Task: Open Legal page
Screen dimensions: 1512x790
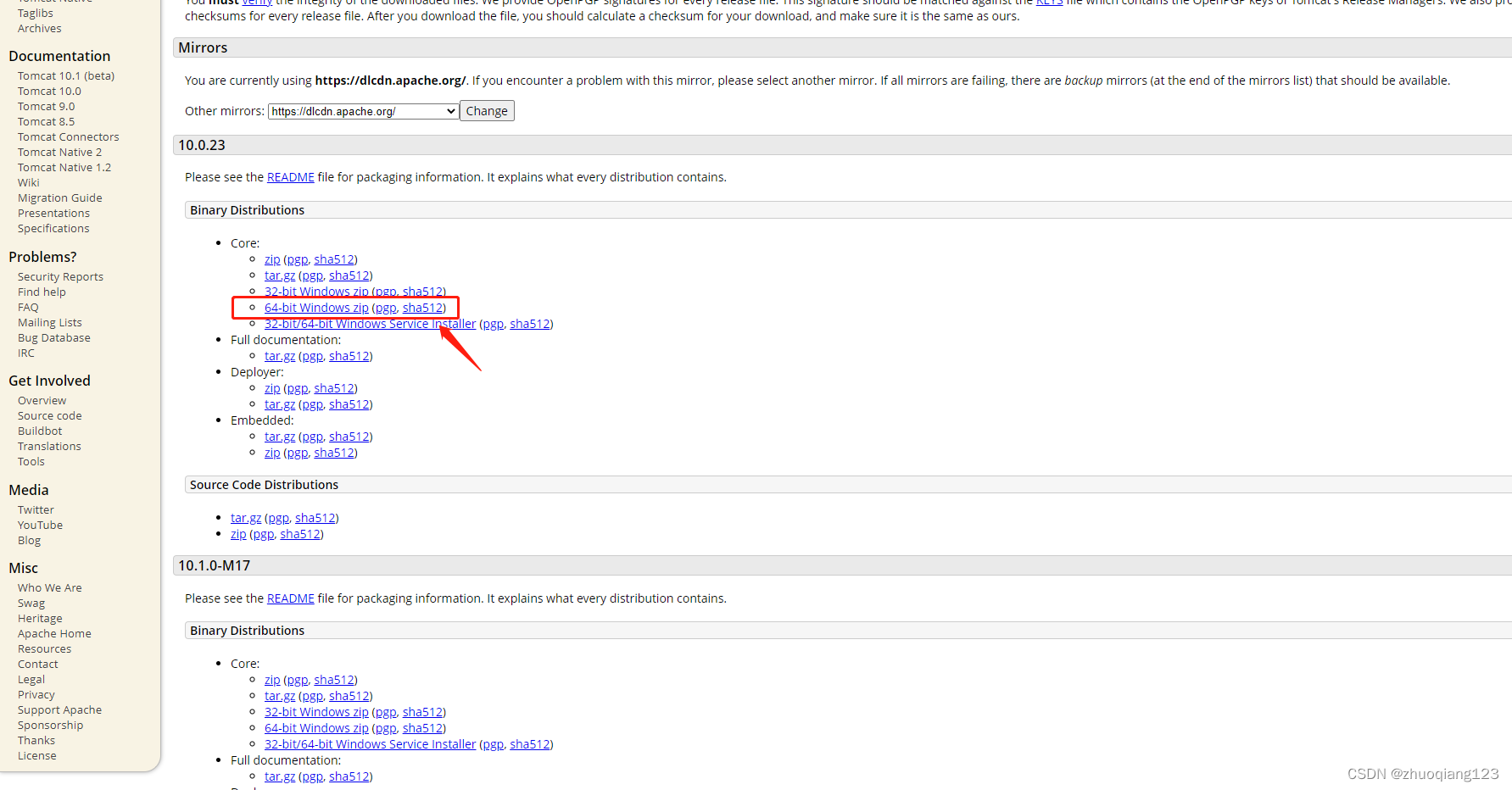Action: [31, 680]
